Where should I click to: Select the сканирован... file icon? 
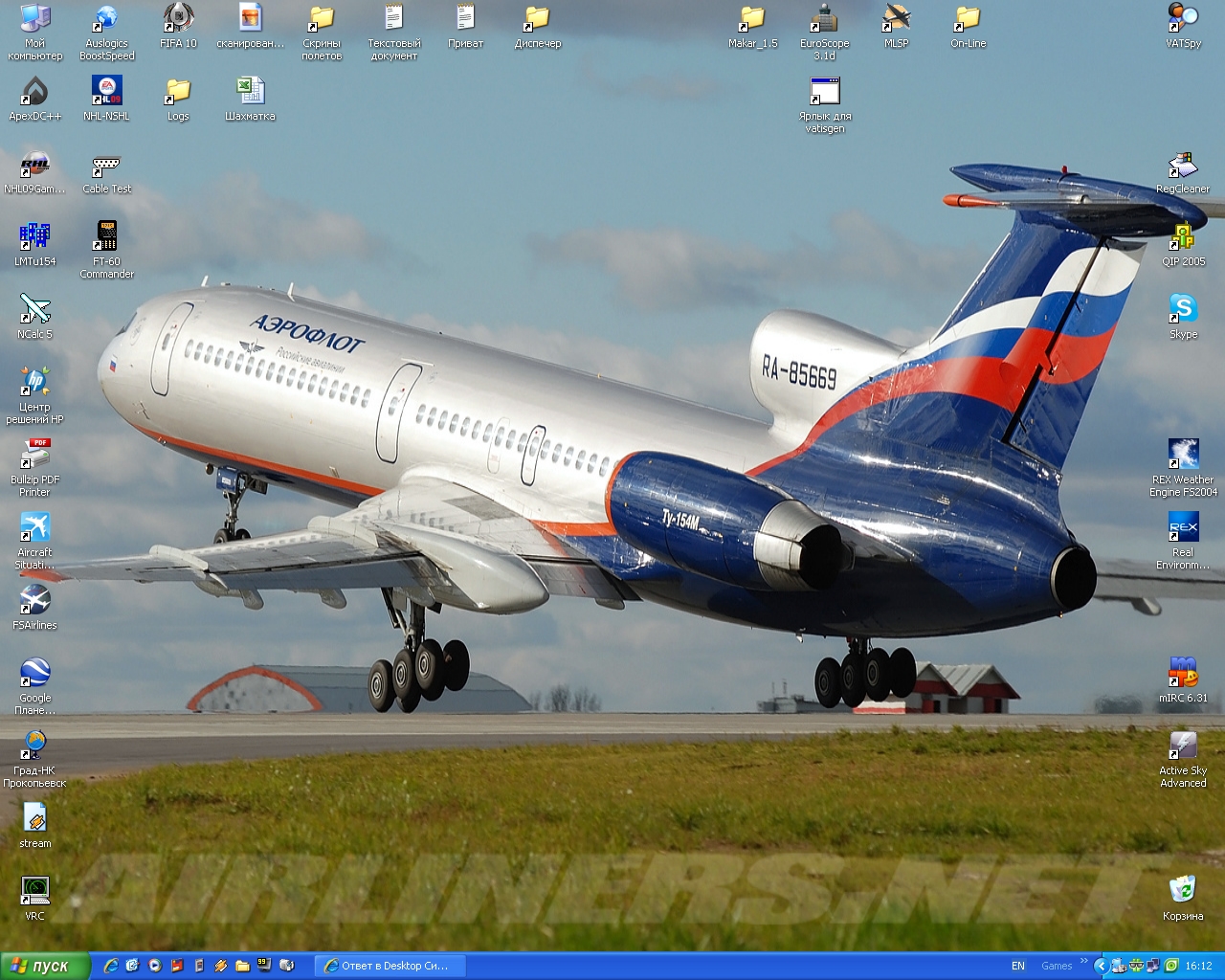click(x=250, y=27)
